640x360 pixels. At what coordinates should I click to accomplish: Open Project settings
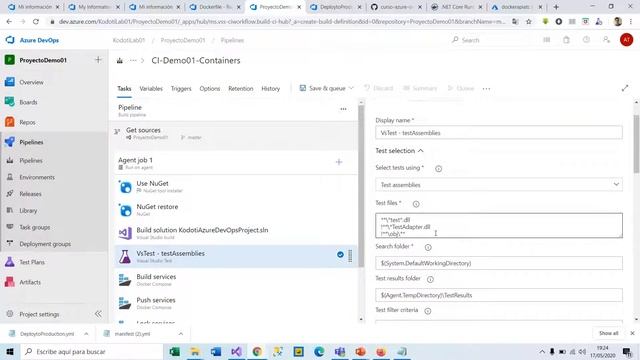pos(39,314)
